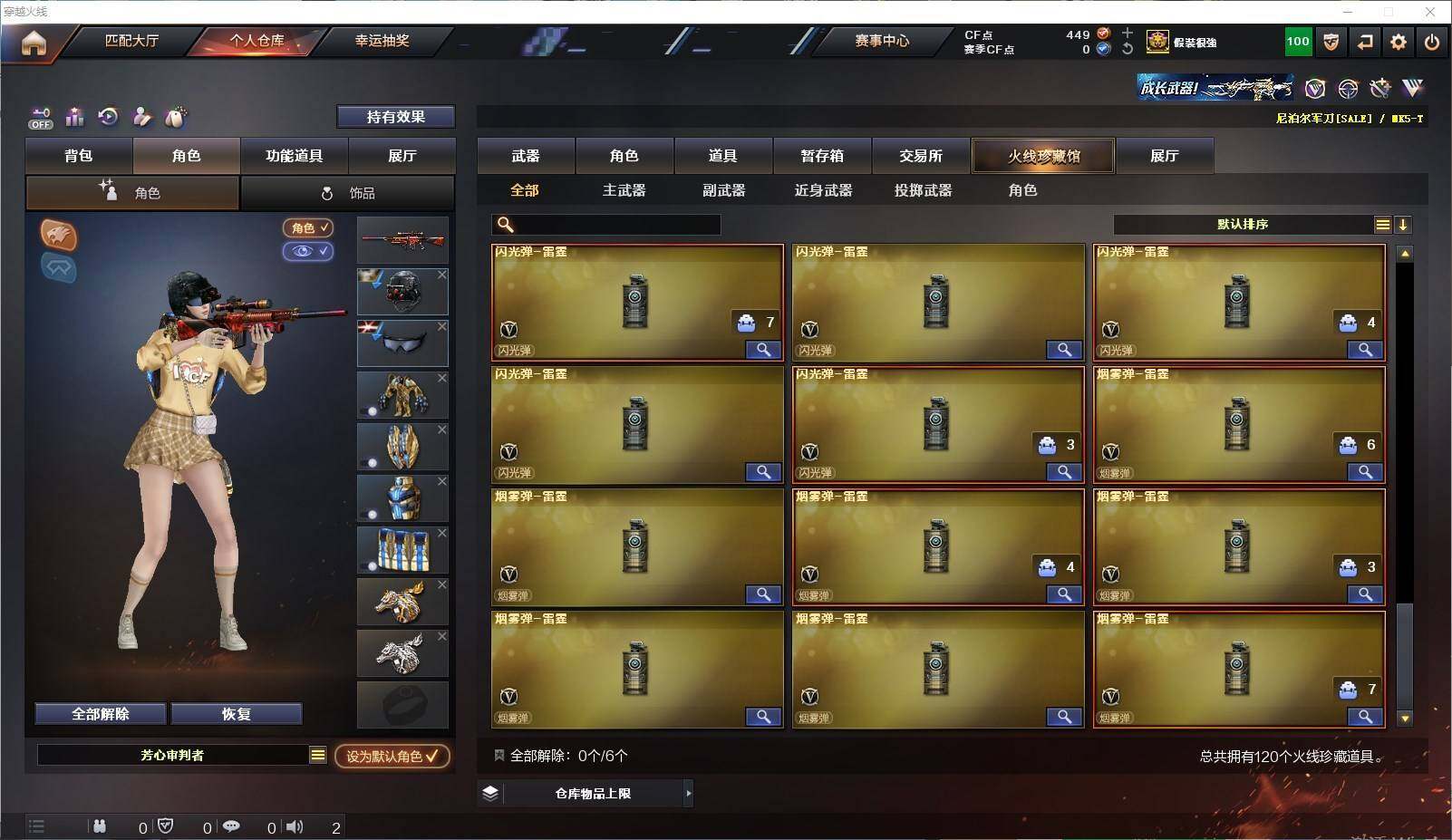Click the refresh CF points icon
This screenshot has height=840, width=1452.
(x=1127, y=49)
